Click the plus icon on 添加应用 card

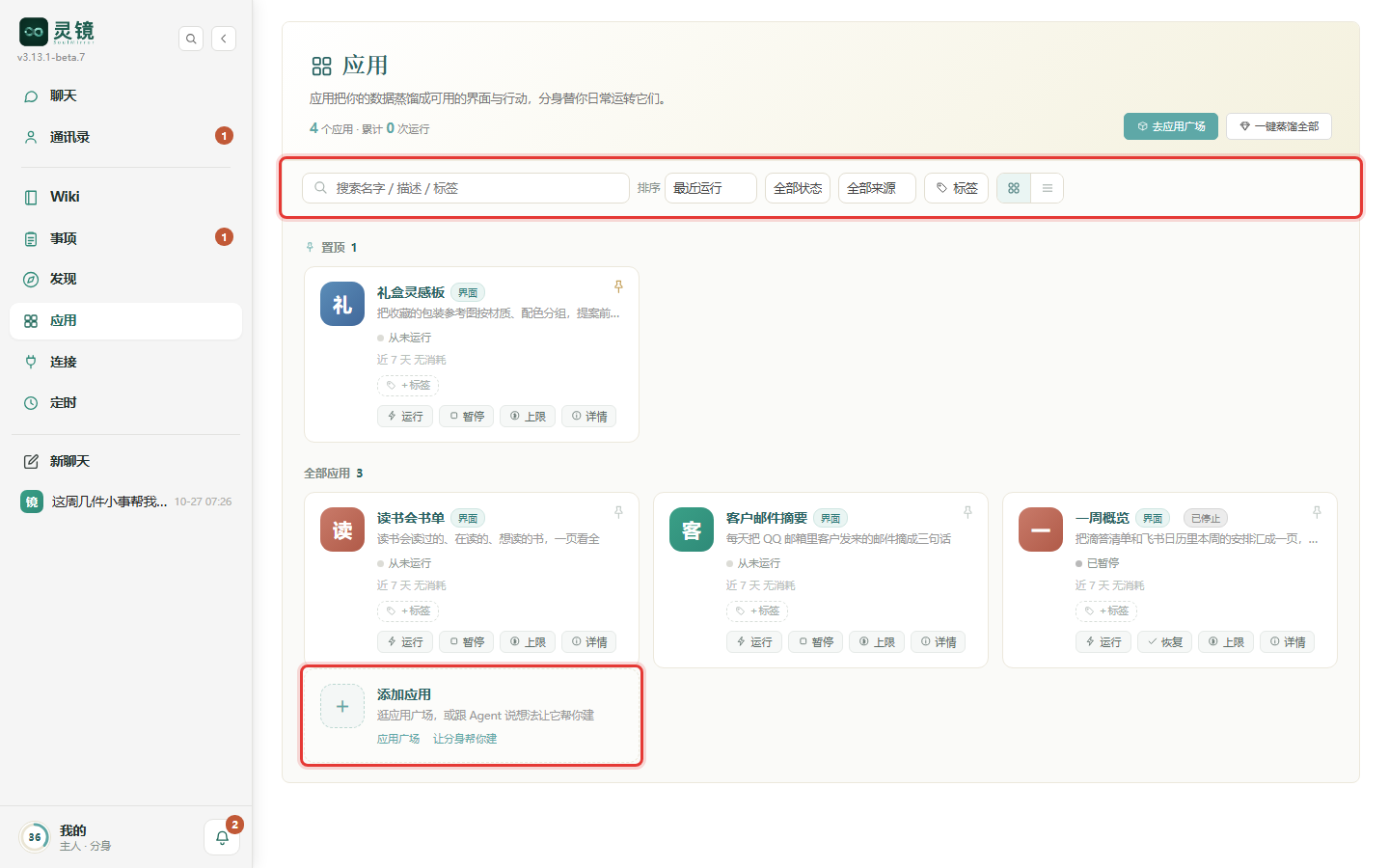[x=342, y=706]
